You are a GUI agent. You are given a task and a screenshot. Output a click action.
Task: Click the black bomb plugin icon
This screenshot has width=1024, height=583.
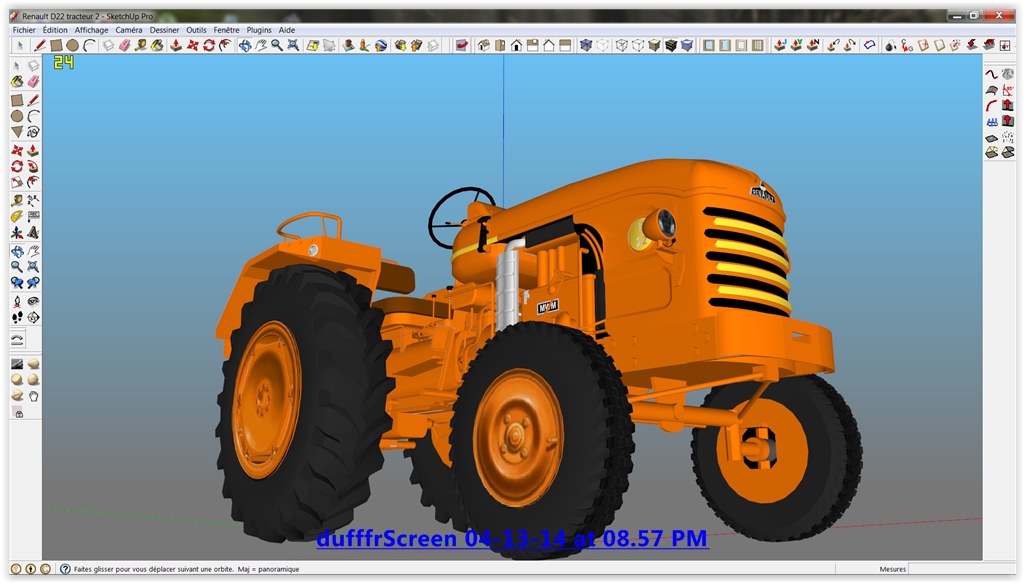pyautogui.click(x=890, y=45)
